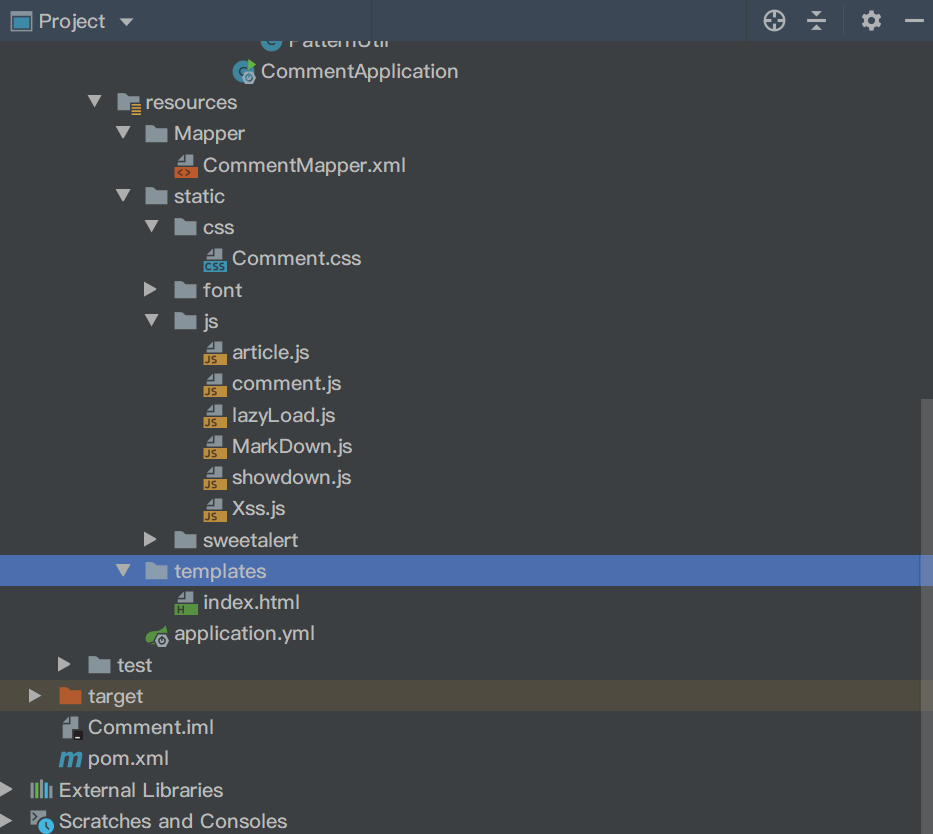Expand the sweetalert folder
Screen dimensions: 933x834
[151, 540]
